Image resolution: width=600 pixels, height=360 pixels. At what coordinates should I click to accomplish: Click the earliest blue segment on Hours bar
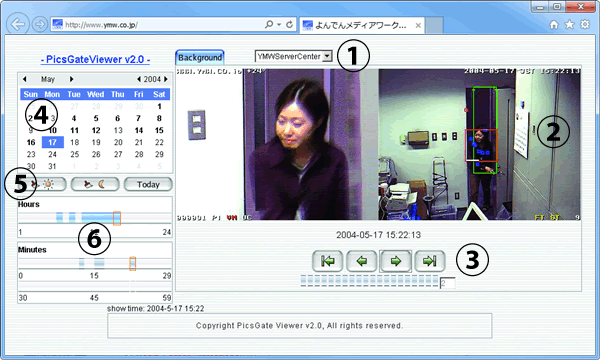pyautogui.click(x=59, y=218)
